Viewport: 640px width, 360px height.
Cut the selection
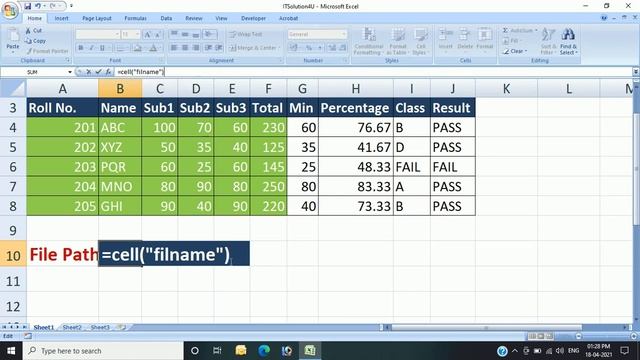pos(34,31)
